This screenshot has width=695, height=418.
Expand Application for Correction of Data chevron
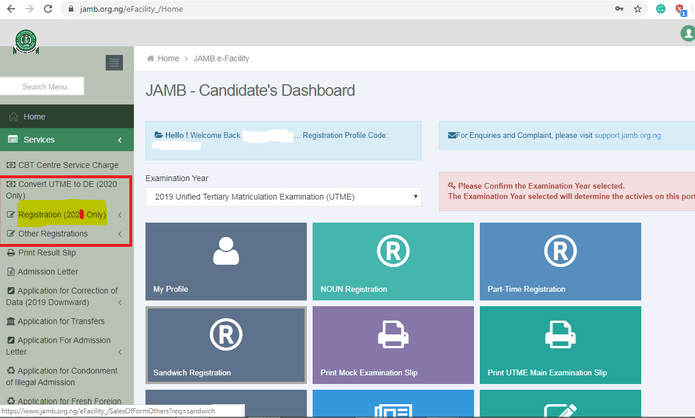pos(120,303)
